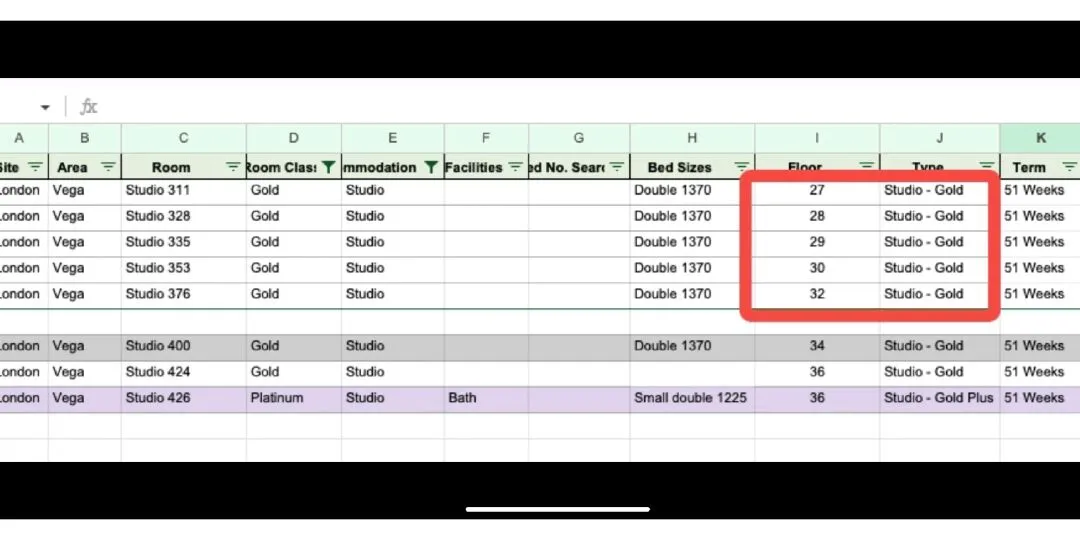This screenshot has height=540, width=1080.
Task: Expand the name box dropdown arrow
Action: 45,107
